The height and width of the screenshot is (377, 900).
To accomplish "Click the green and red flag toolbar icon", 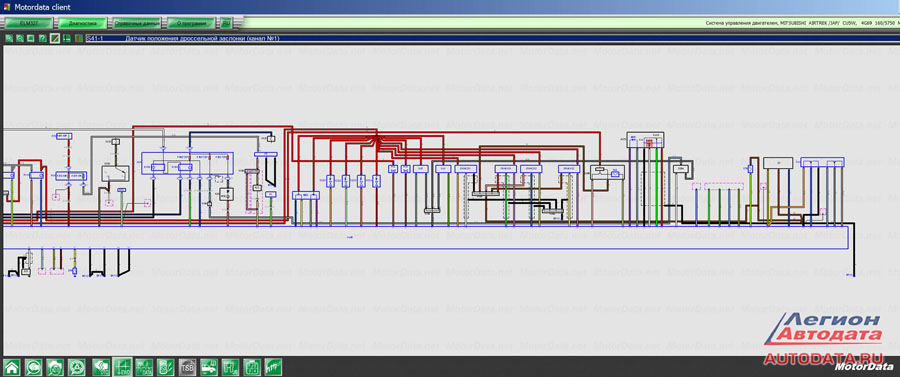I will tap(79, 38).
